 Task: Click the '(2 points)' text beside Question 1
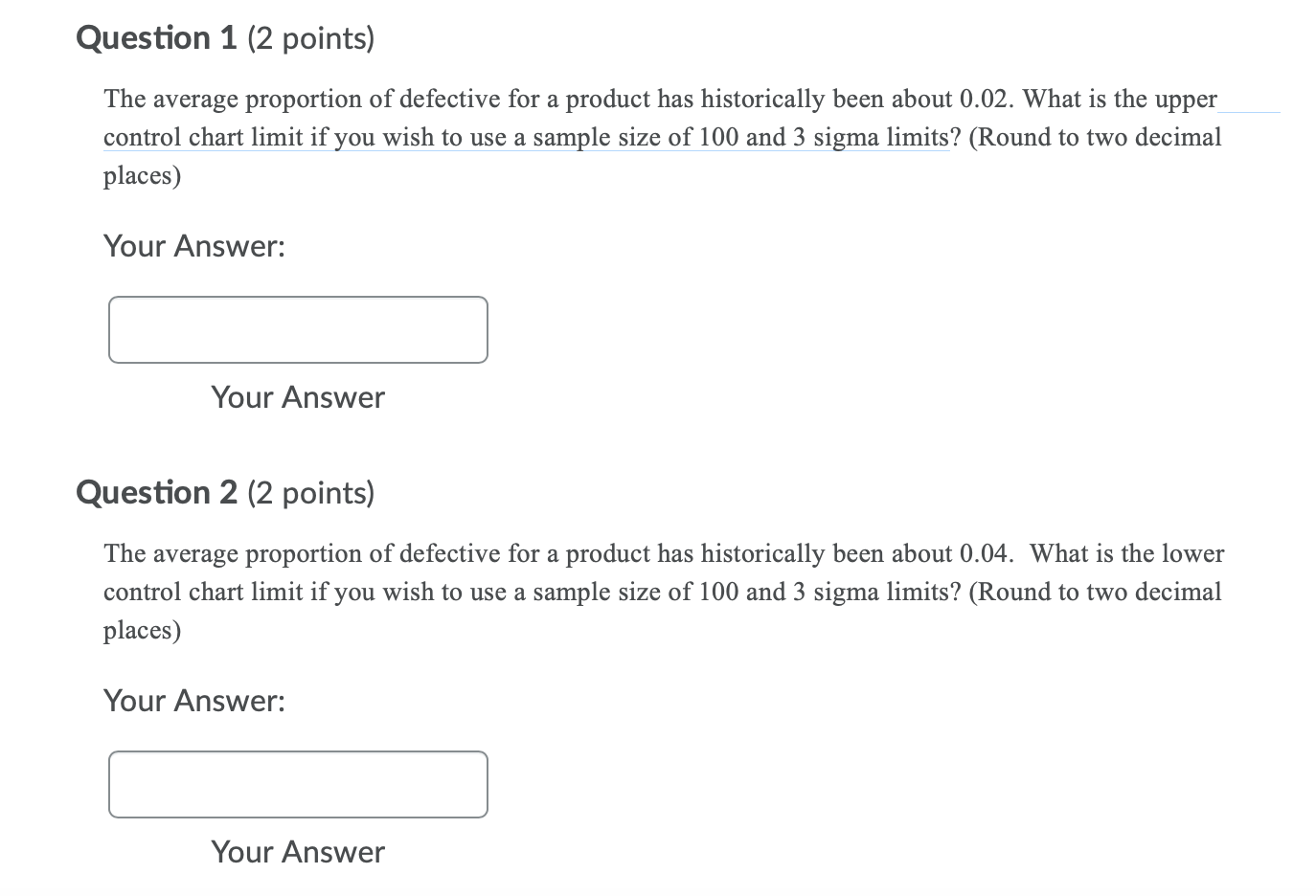click(x=311, y=38)
